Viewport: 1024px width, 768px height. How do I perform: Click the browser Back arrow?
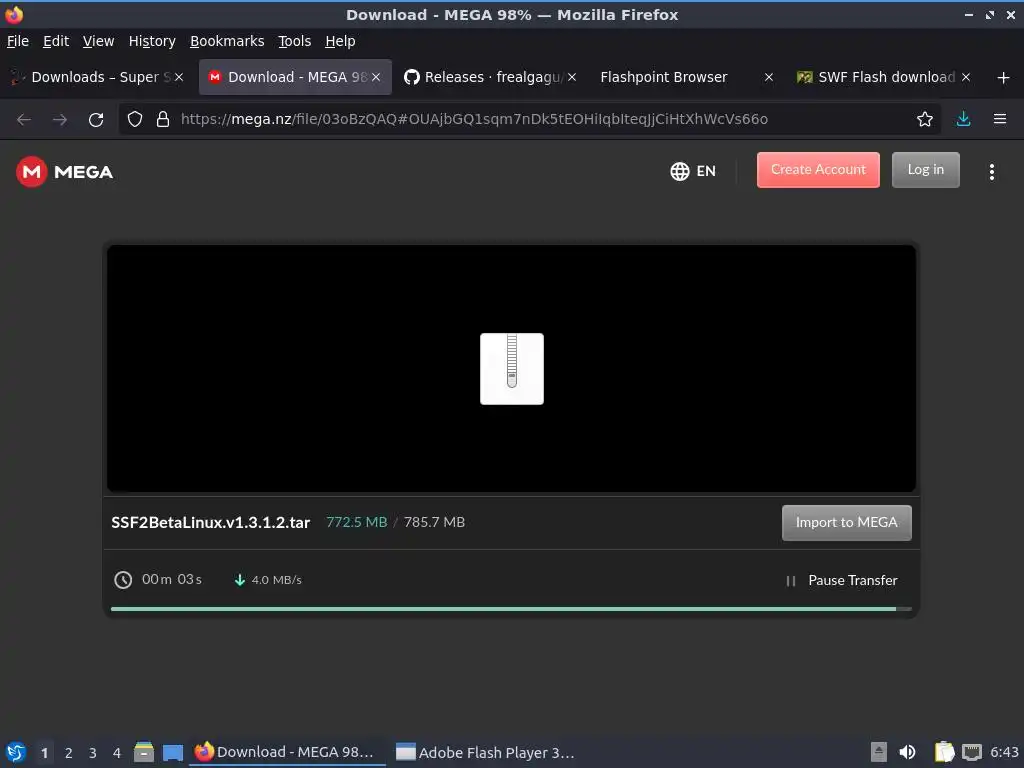(x=24, y=120)
